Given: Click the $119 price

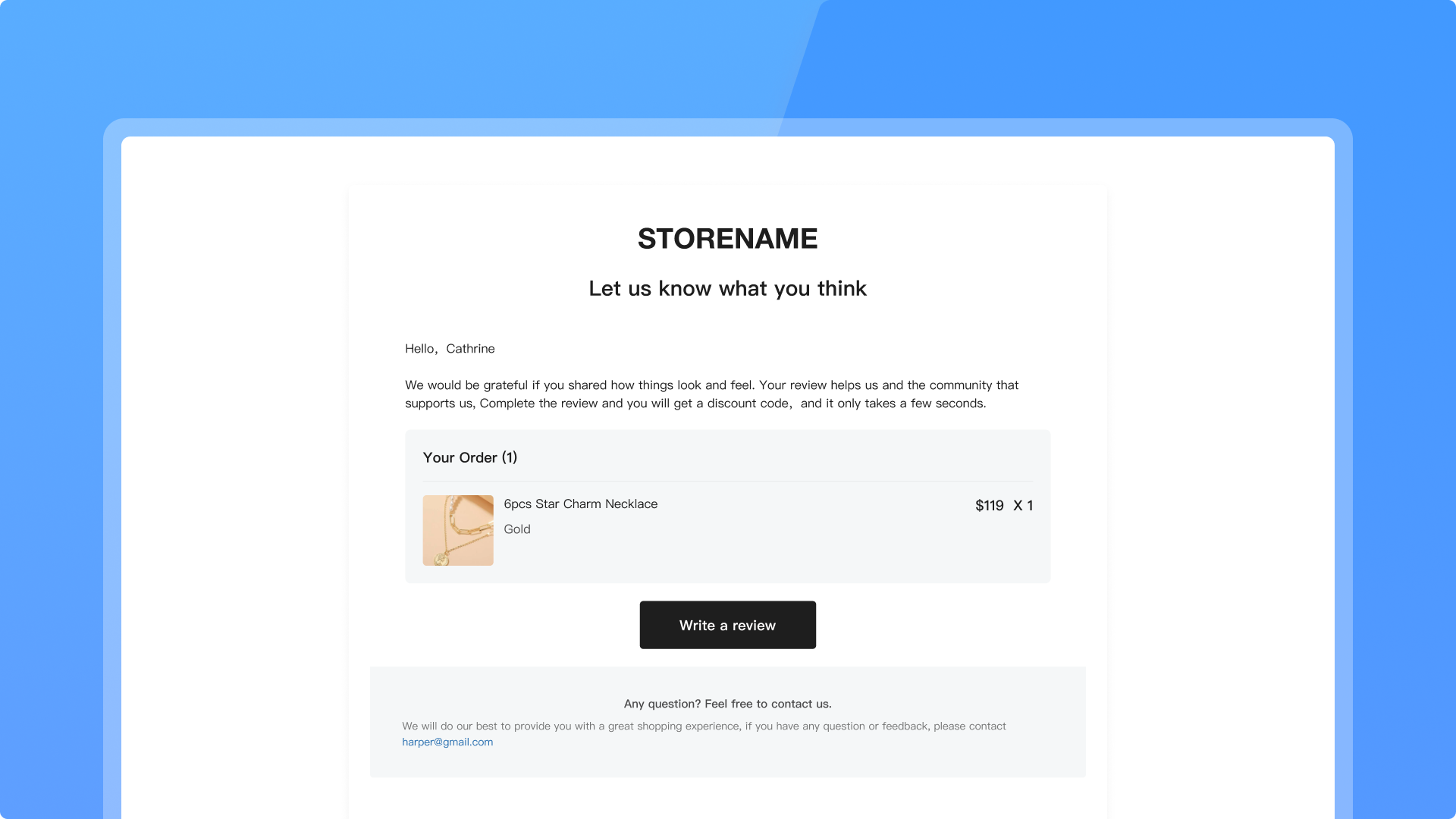Looking at the screenshot, I should pyautogui.click(x=989, y=506).
